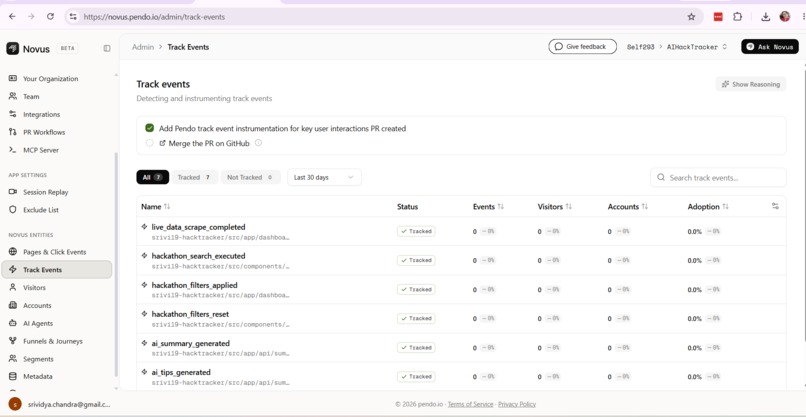This screenshot has width=806, height=417.
Task: Open the browser extensions puzzle icon
Action: point(737,16)
